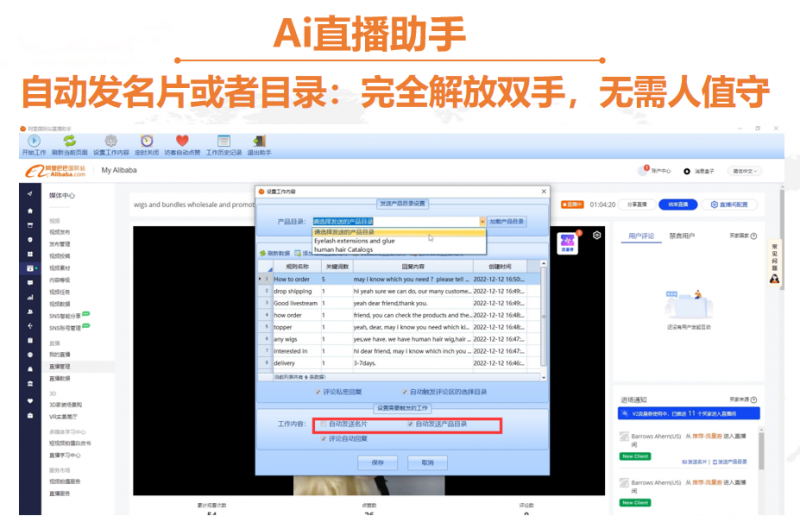Viewport: 800px width, 522px height.
Task: Switch to the 用户评论 tab
Action: click(641, 236)
